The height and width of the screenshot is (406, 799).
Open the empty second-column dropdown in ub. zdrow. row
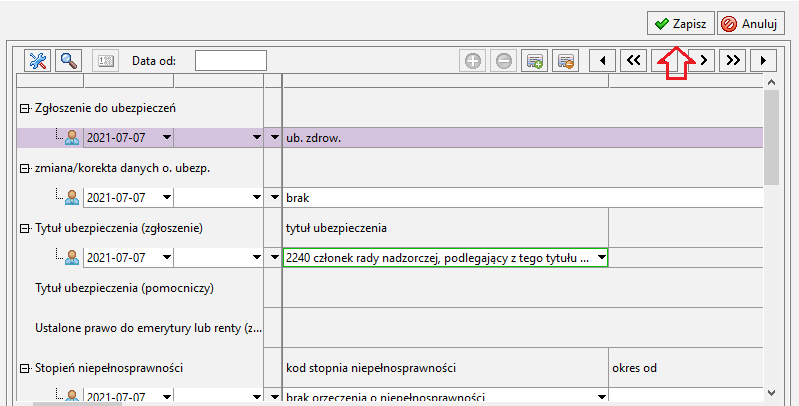[257, 138]
